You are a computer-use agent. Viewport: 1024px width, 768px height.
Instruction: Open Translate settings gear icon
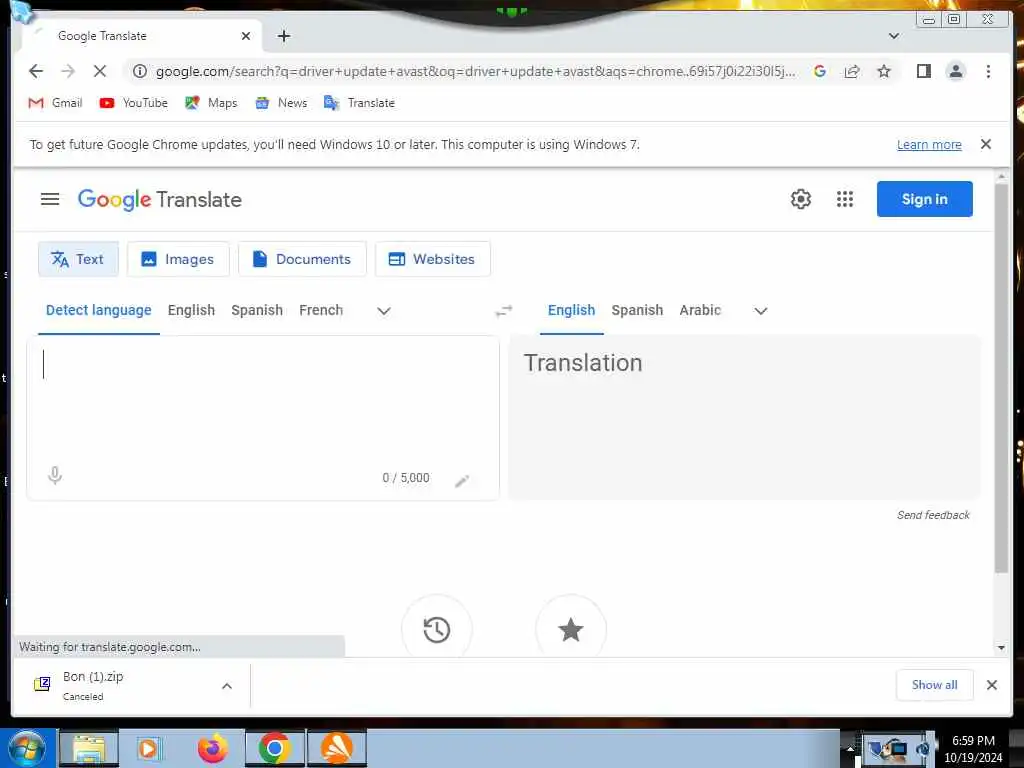click(x=801, y=199)
